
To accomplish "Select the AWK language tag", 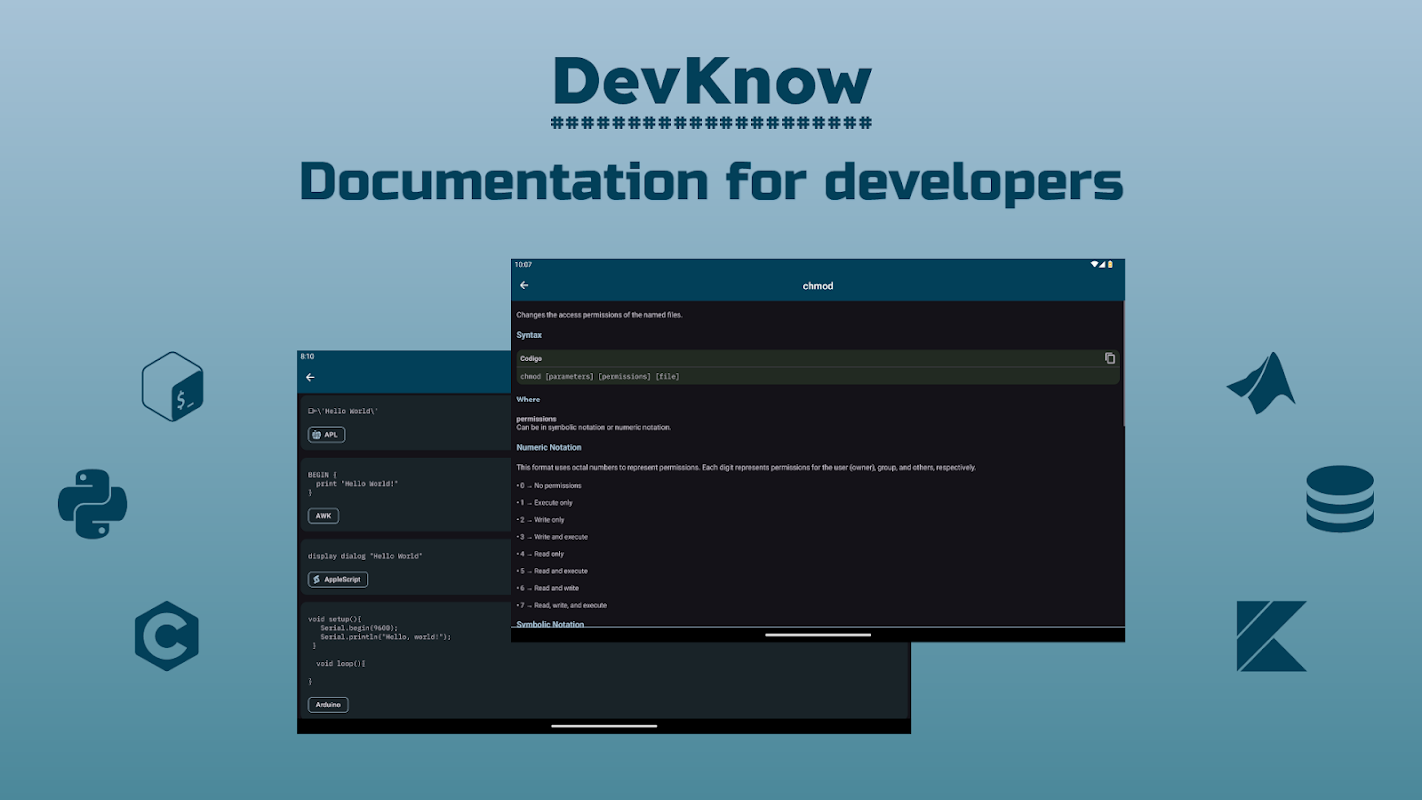I will (x=323, y=516).
